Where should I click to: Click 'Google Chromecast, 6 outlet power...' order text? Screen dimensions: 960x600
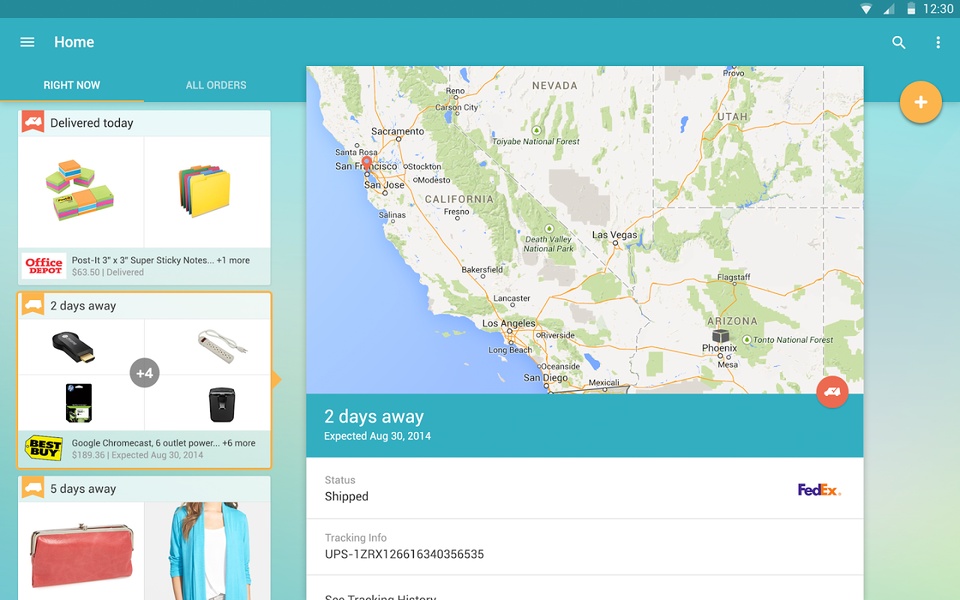click(x=146, y=443)
